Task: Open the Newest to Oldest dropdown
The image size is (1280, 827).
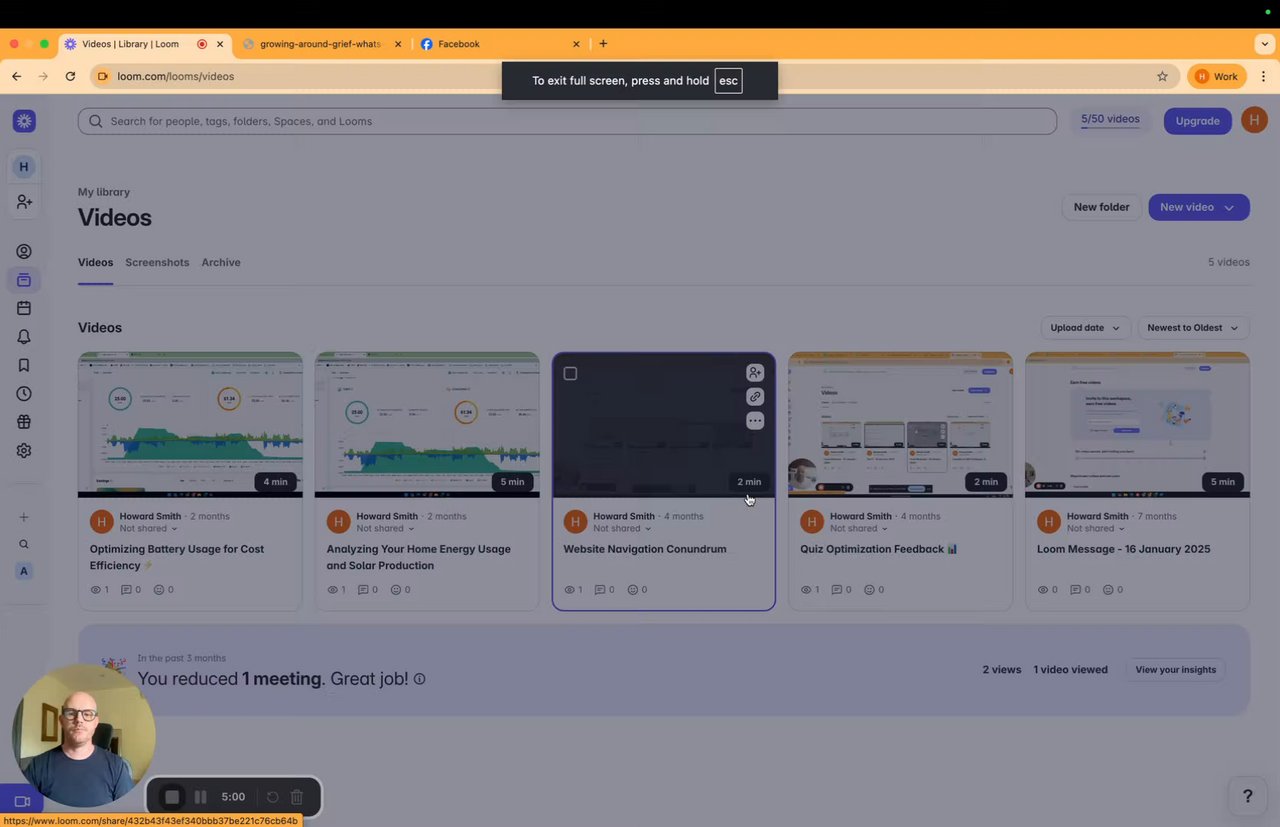Action: pos(1193,328)
